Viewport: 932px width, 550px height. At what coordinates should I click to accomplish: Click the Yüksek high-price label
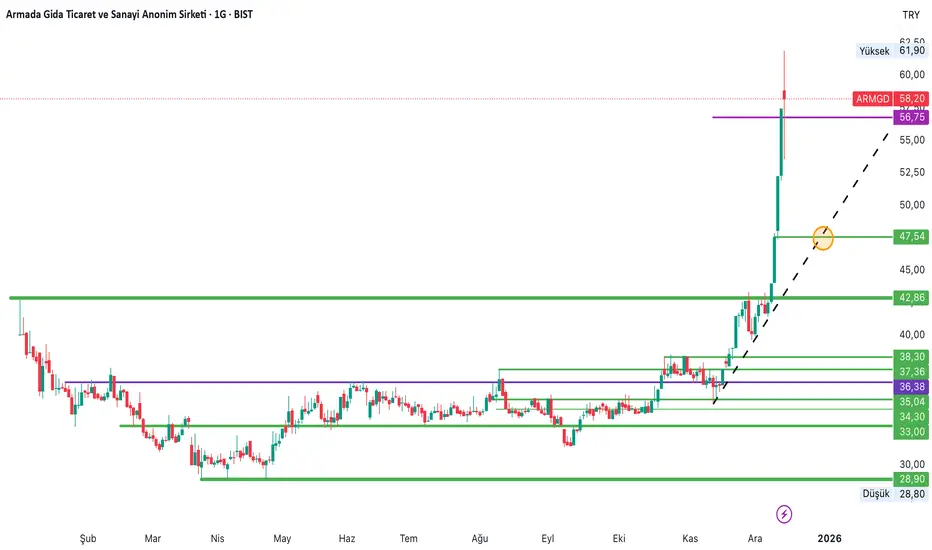click(874, 51)
